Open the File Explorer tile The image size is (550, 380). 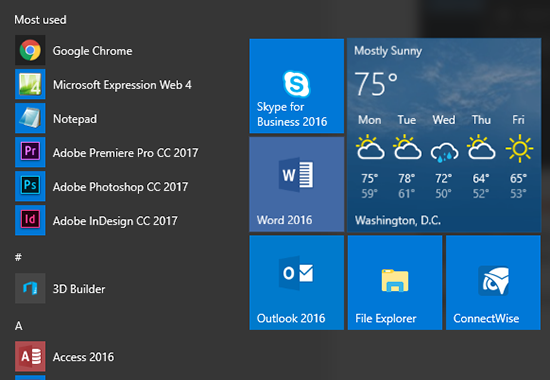coord(395,282)
